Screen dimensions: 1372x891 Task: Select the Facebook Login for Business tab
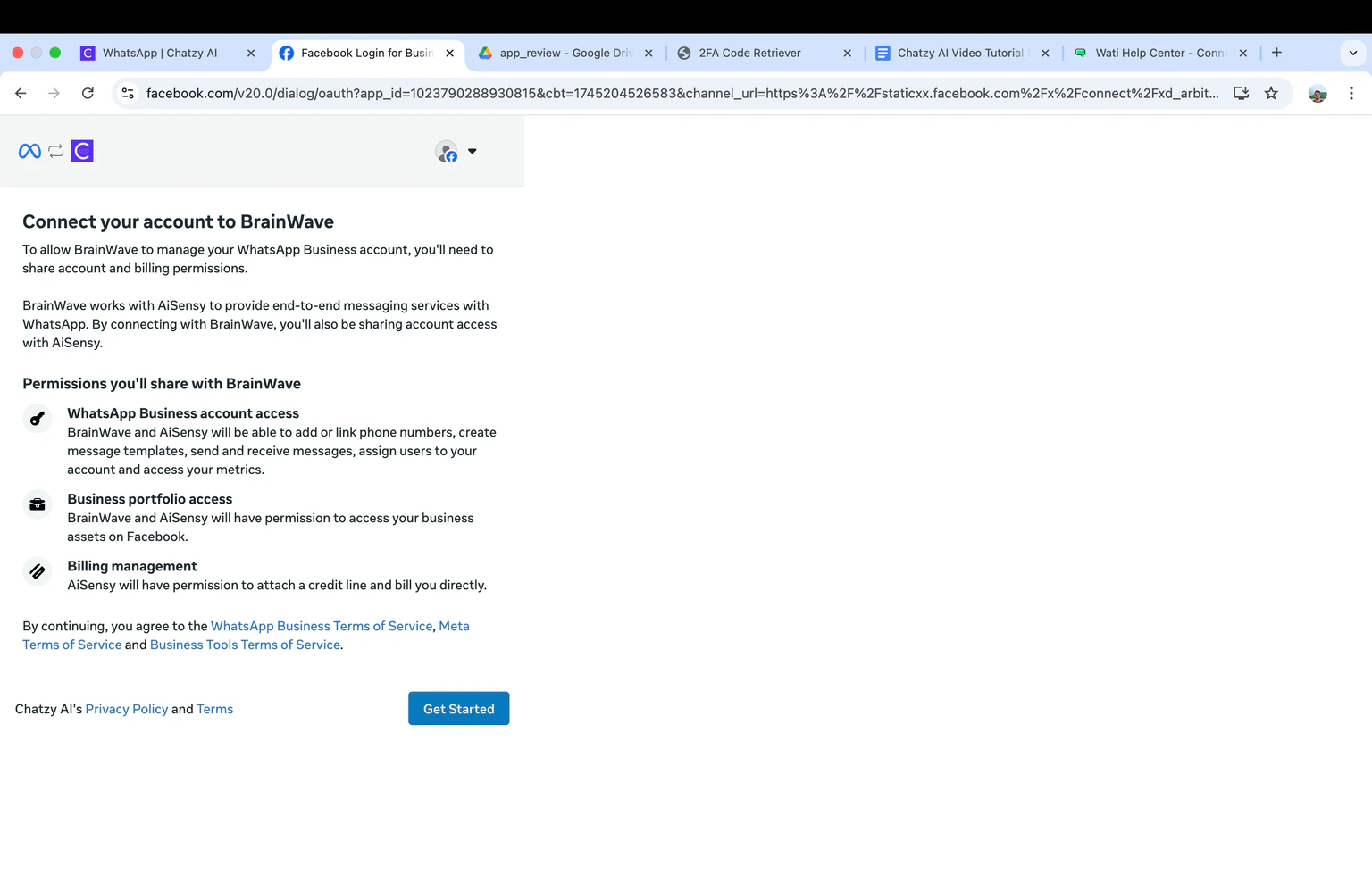[x=367, y=53]
